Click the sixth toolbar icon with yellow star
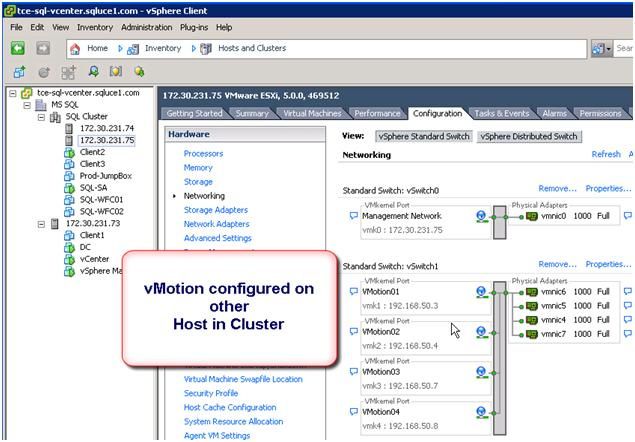Viewport: 635px width, 442px height. pos(139,72)
